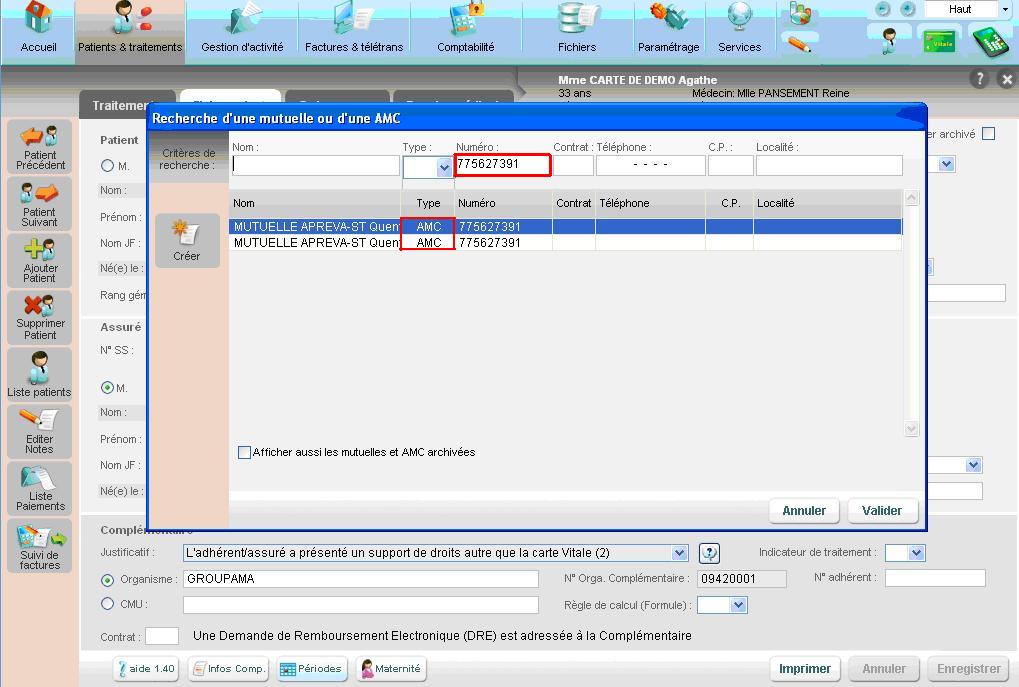Click the results list scroll down arrow

click(912, 428)
